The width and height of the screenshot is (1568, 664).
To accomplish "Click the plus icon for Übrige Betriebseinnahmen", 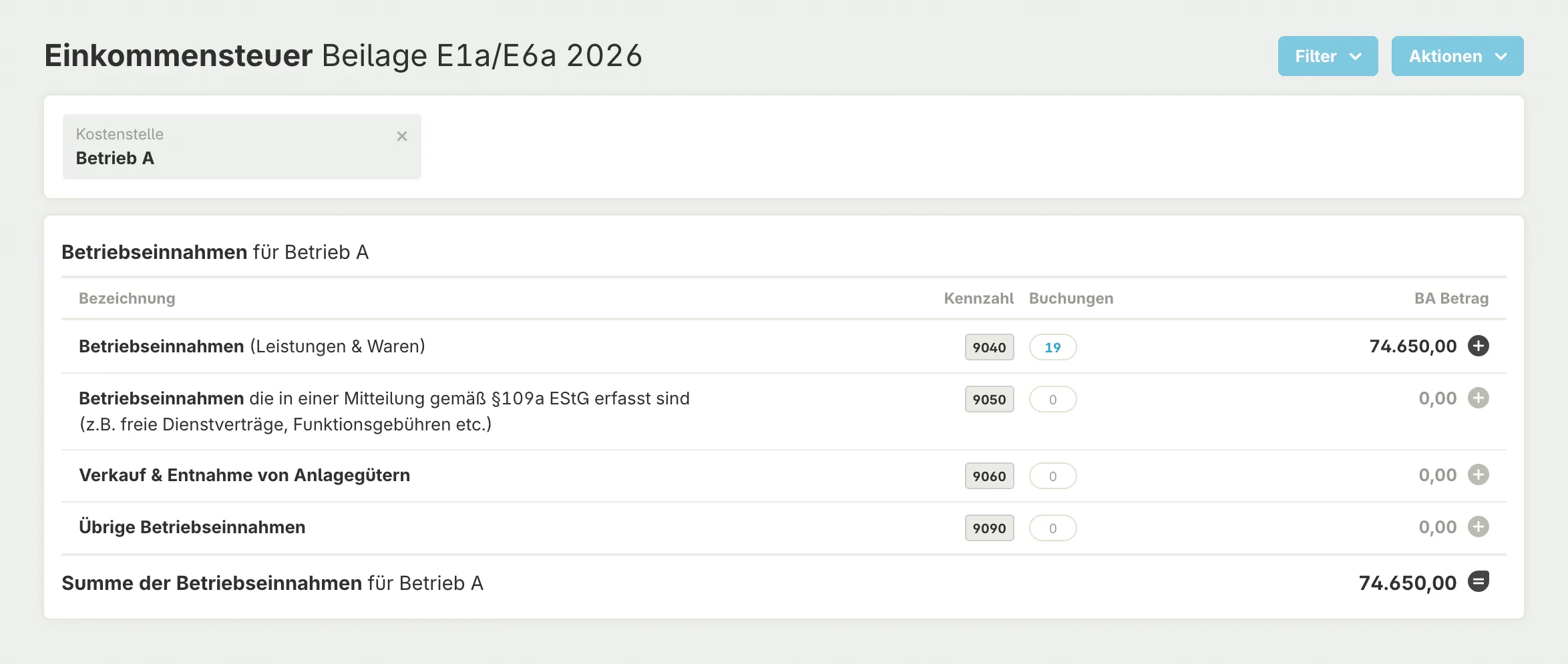I will point(1478,527).
